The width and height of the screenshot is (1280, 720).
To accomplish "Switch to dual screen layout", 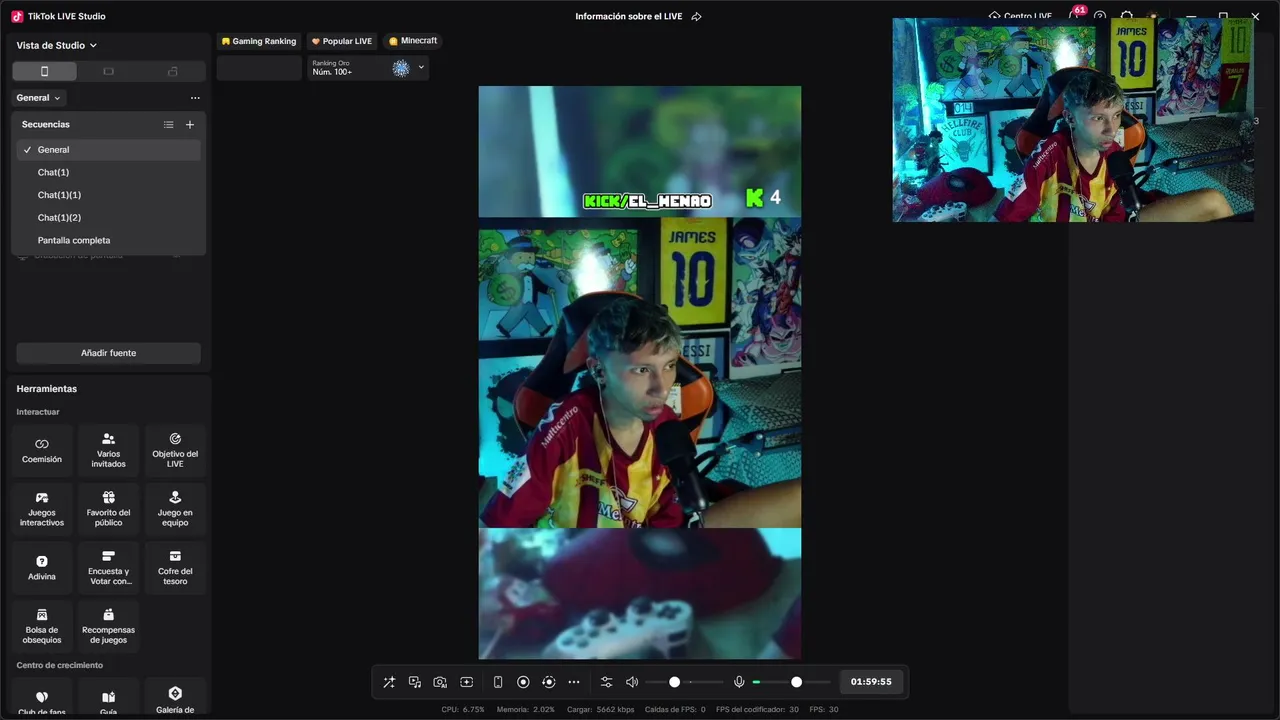I will 172,71.
